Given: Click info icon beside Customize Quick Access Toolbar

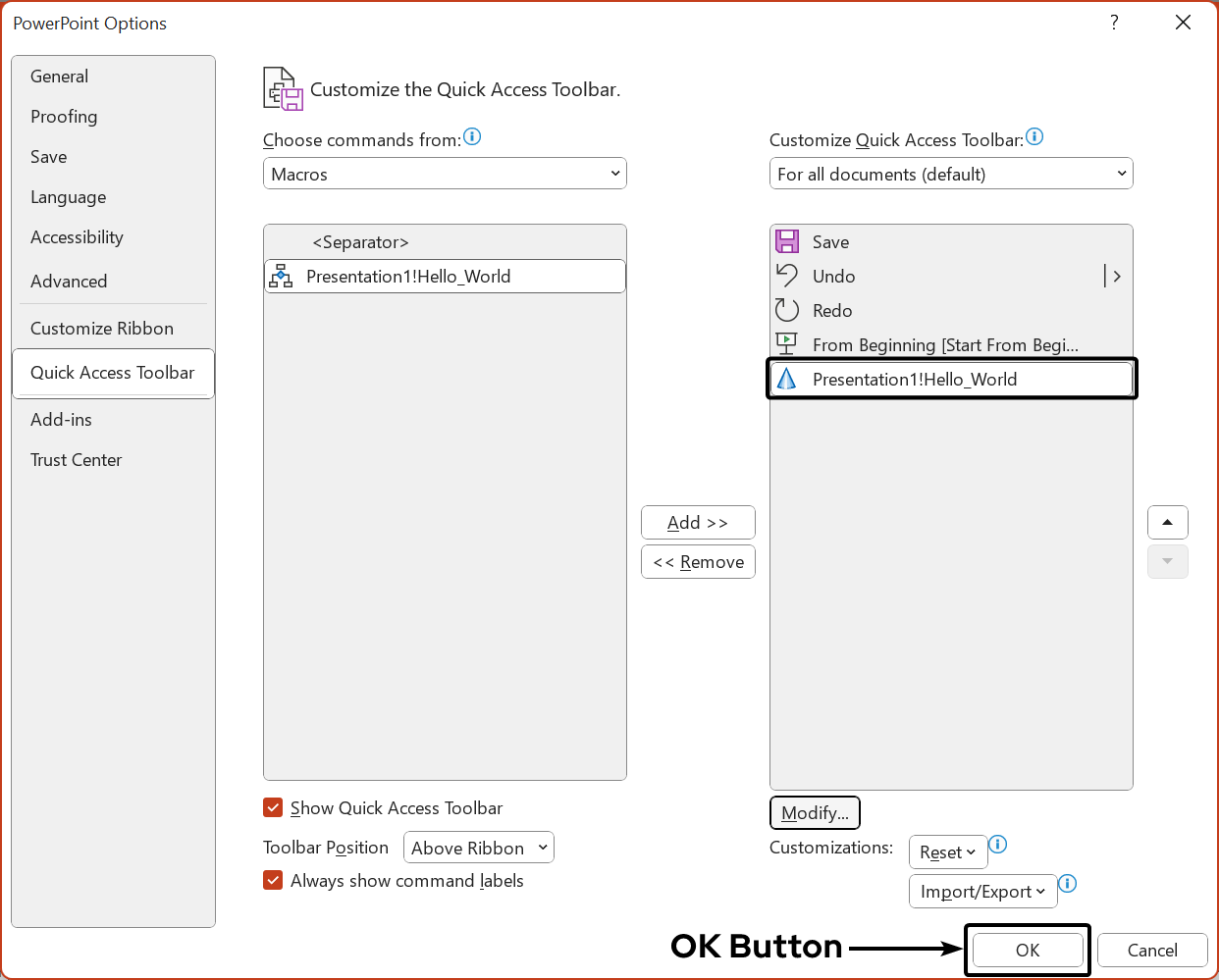Looking at the screenshot, I should coord(1034,137).
